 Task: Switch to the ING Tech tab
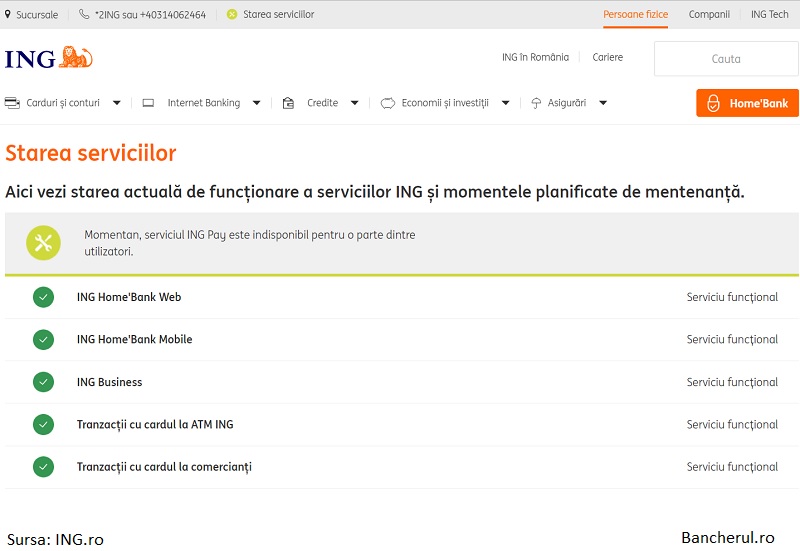click(x=769, y=14)
